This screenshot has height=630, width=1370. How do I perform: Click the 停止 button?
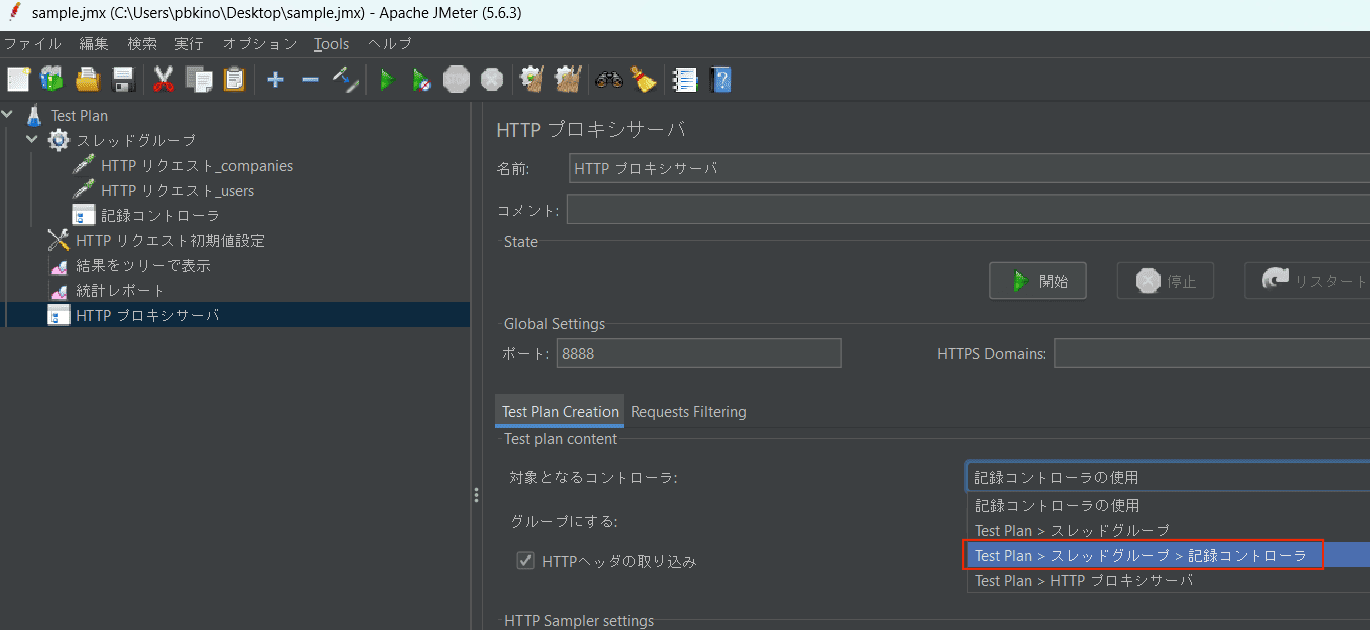click(1165, 281)
